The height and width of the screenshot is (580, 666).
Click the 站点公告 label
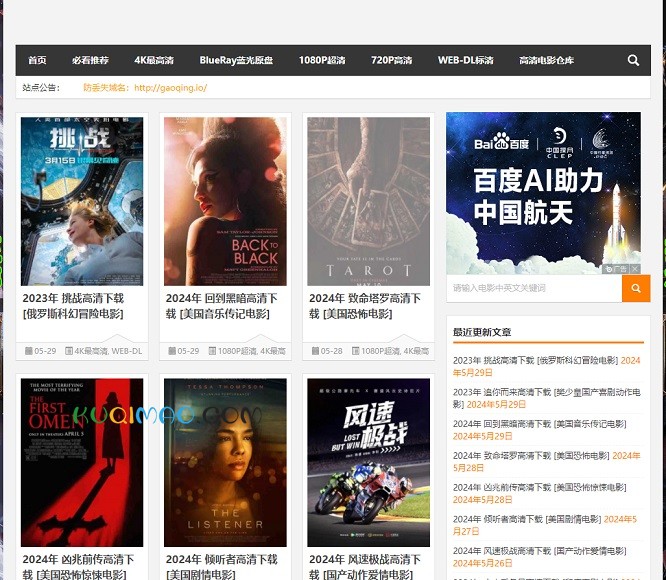tap(41, 88)
